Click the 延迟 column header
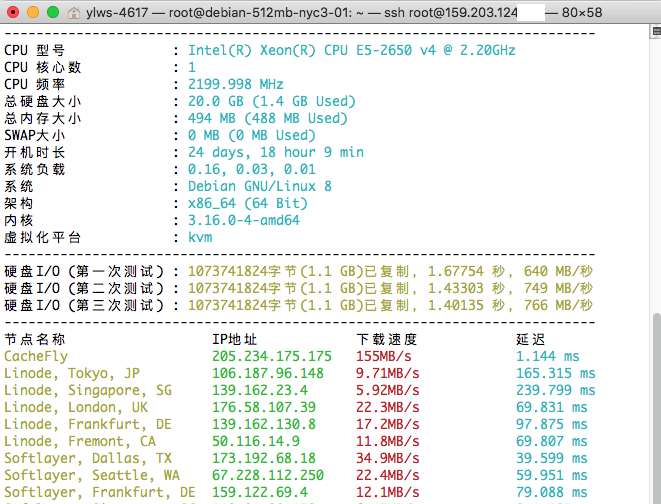The image size is (661, 504). (530, 339)
